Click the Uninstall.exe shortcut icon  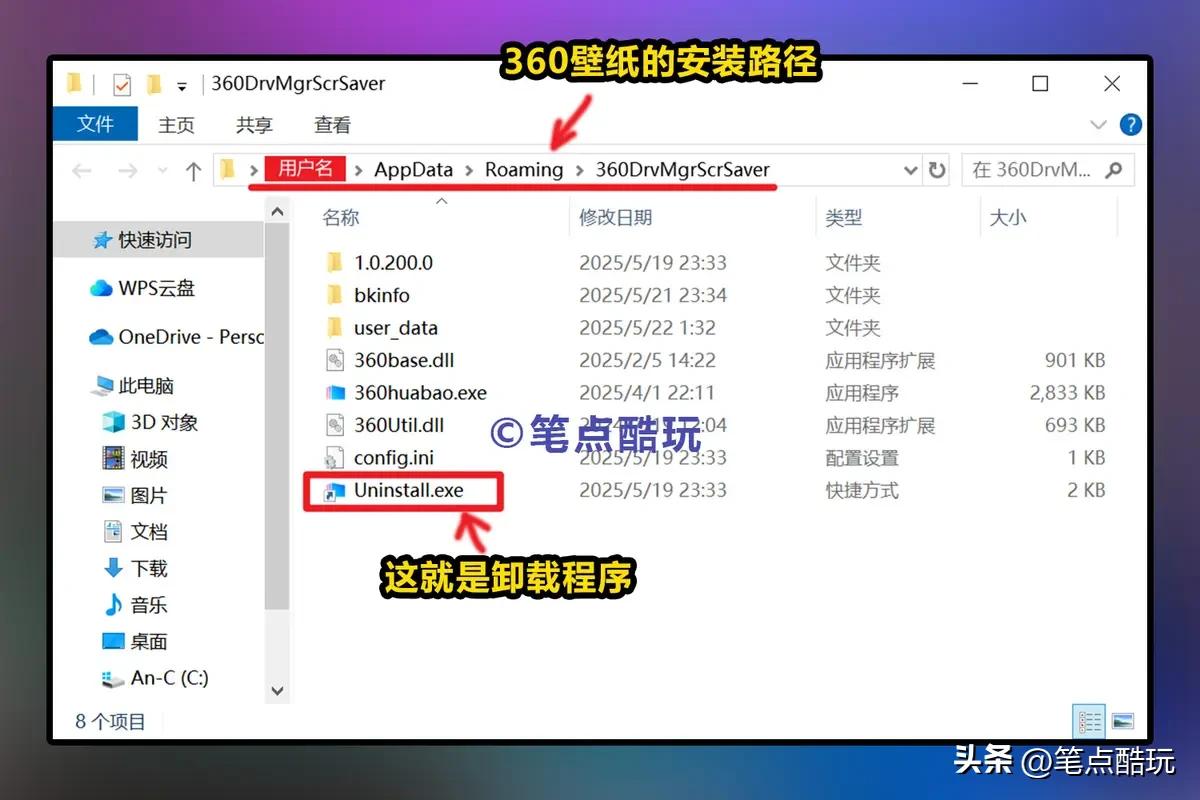pos(335,491)
